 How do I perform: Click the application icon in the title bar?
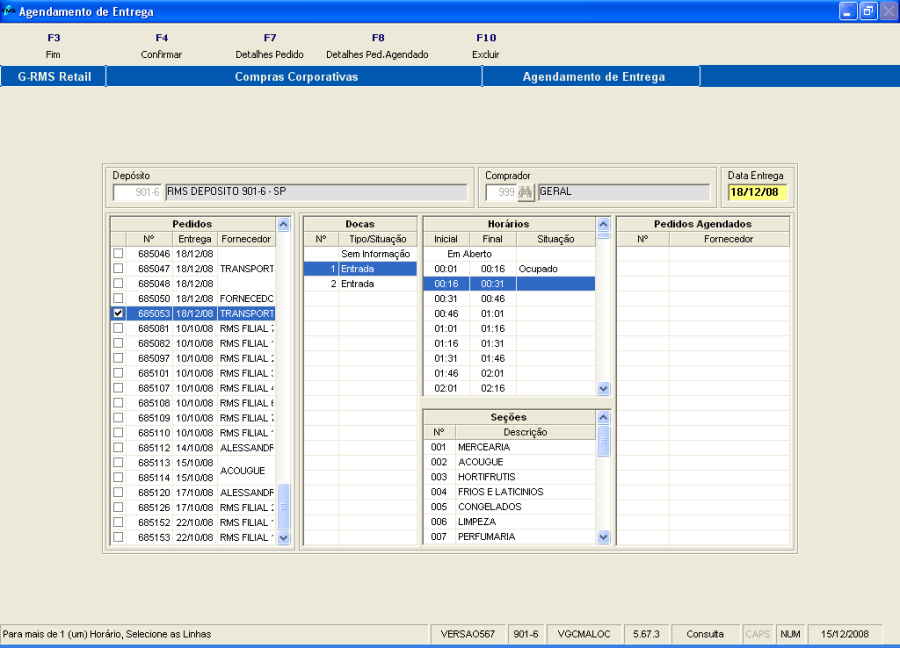(x=9, y=11)
